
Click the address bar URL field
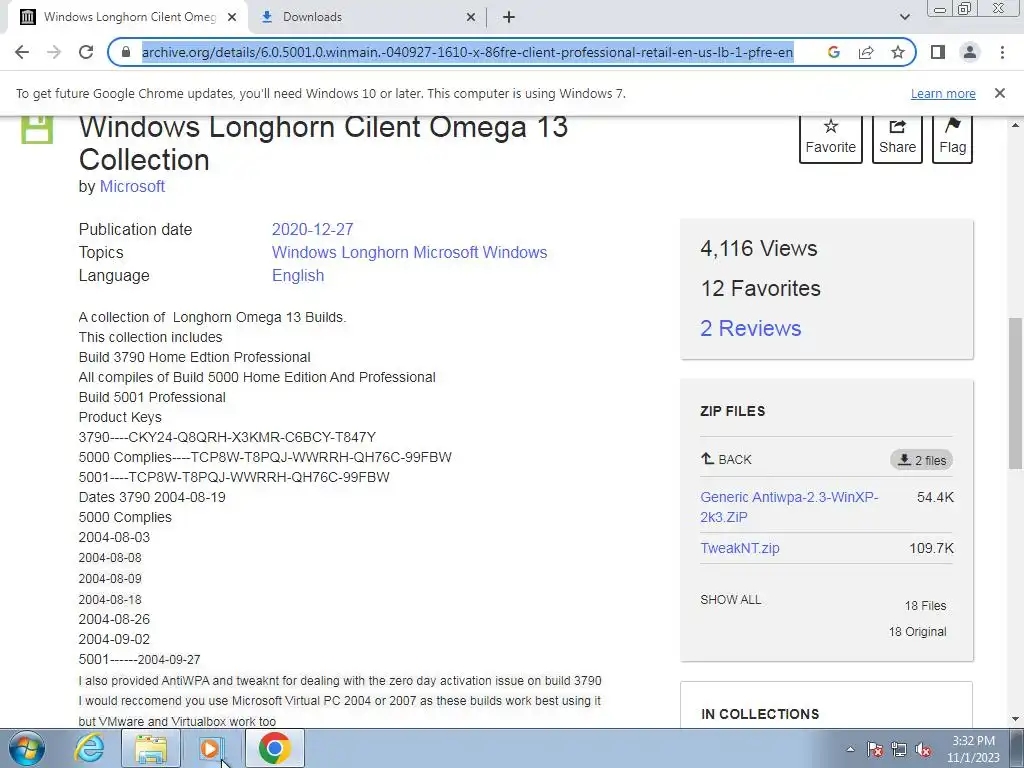468,52
